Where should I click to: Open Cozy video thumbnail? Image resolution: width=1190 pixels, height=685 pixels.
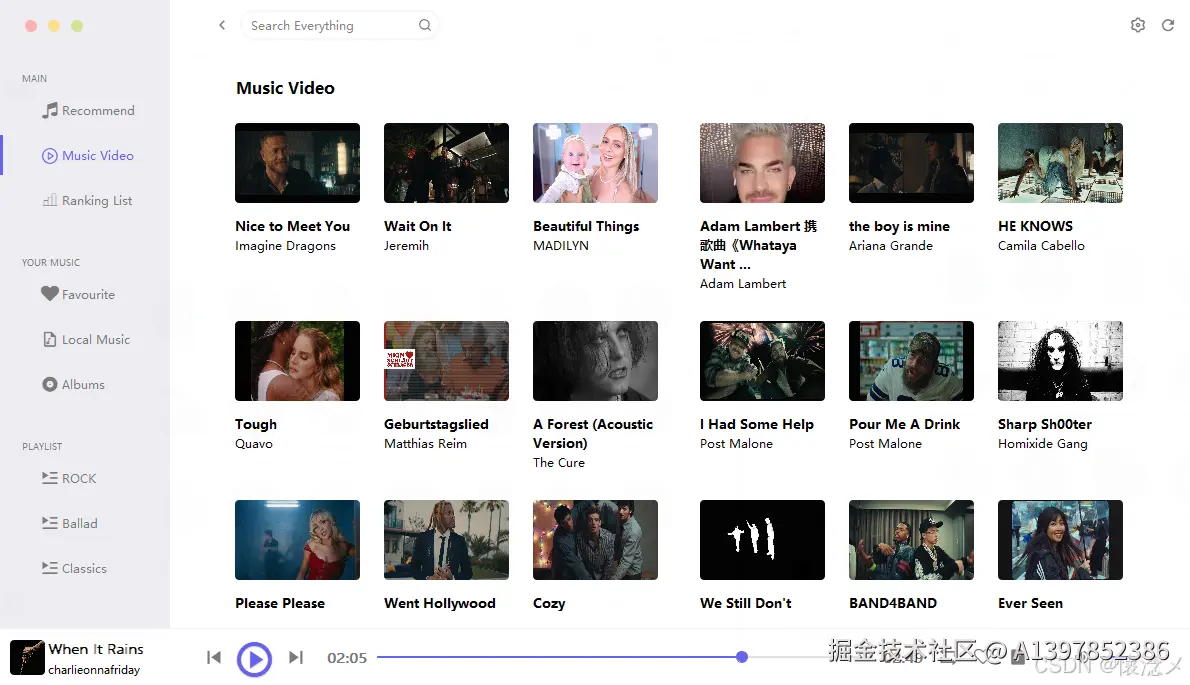[595, 540]
